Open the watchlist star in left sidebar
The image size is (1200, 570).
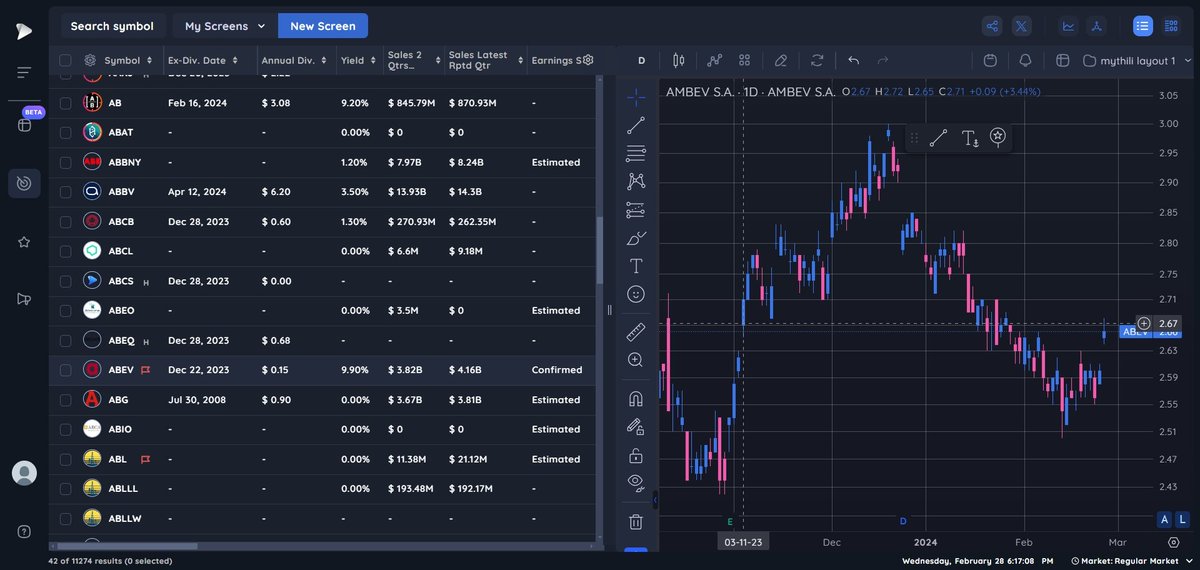pyautogui.click(x=24, y=242)
